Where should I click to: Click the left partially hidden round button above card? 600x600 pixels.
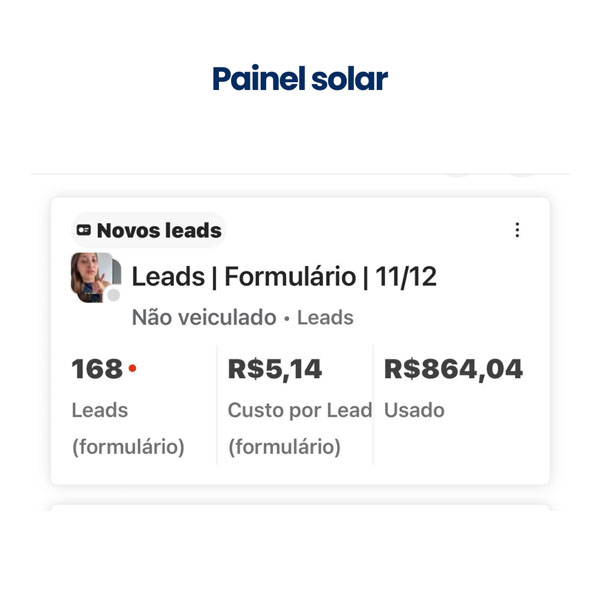(456, 176)
